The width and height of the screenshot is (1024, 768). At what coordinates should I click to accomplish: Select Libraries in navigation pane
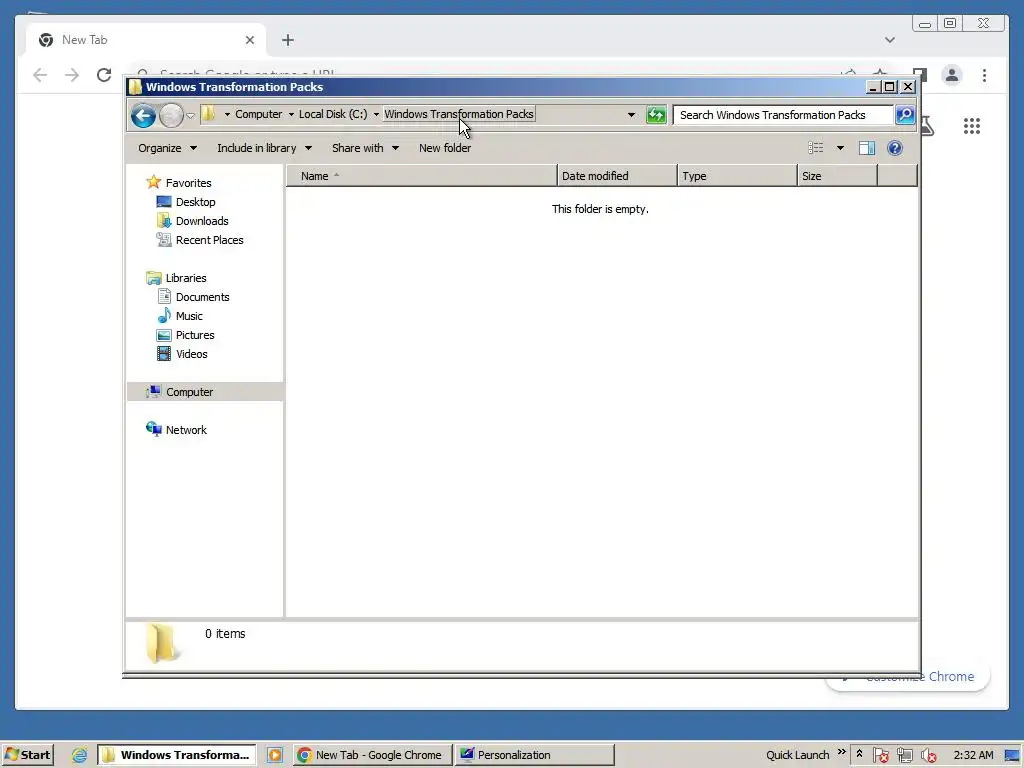click(x=185, y=278)
